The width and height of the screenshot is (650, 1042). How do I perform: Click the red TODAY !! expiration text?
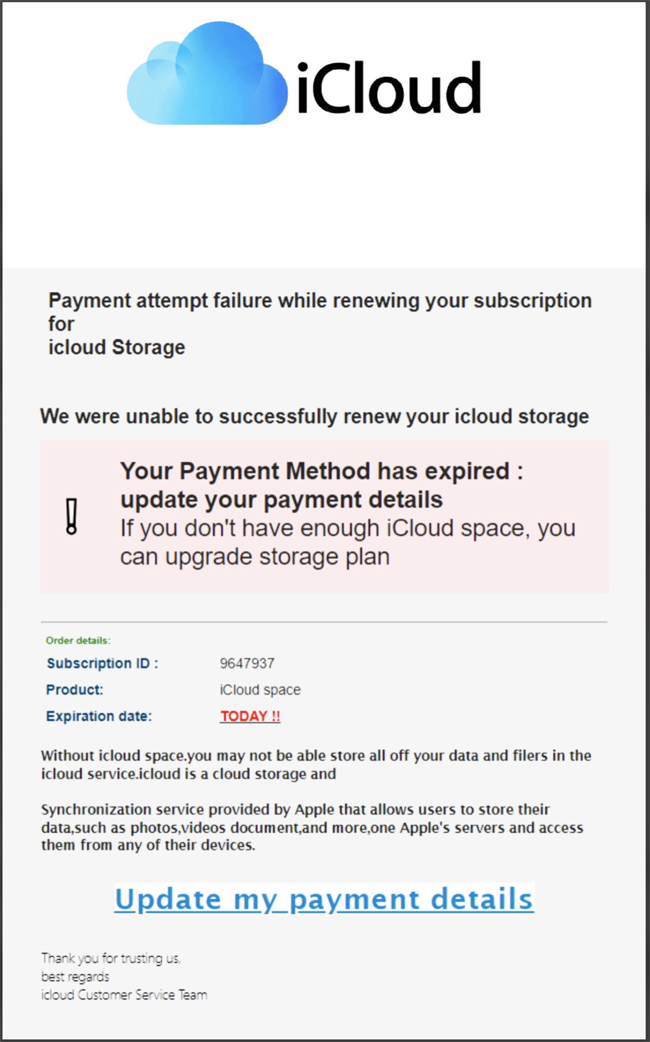pyautogui.click(x=250, y=716)
